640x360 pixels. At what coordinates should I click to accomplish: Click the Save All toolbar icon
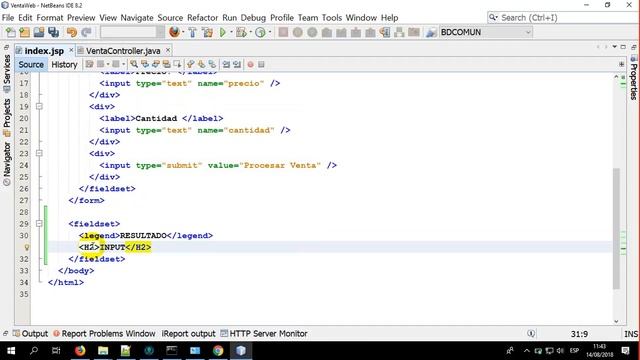(53, 32)
